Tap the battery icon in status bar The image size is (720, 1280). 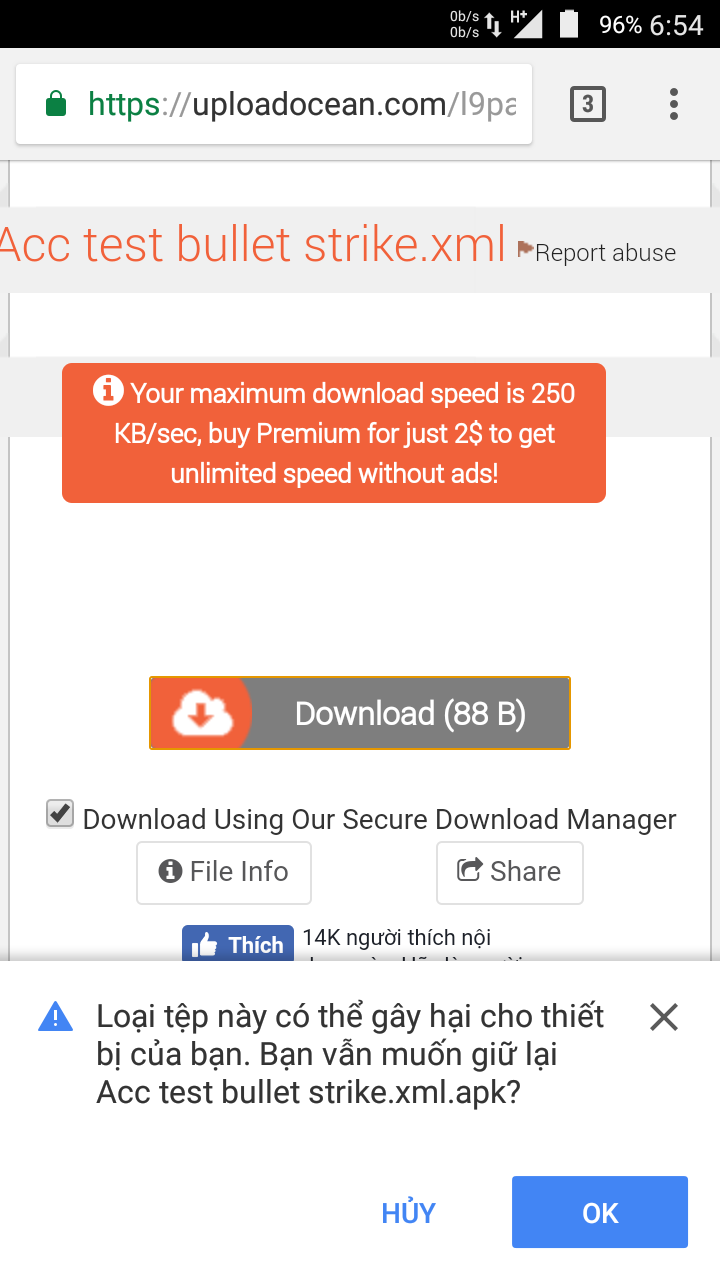pyautogui.click(x=569, y=24)
